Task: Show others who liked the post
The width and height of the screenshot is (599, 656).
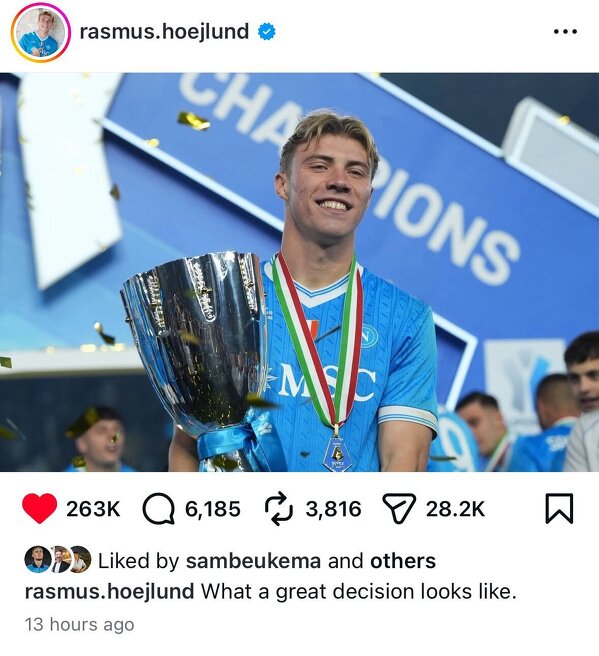Action: 403,561
